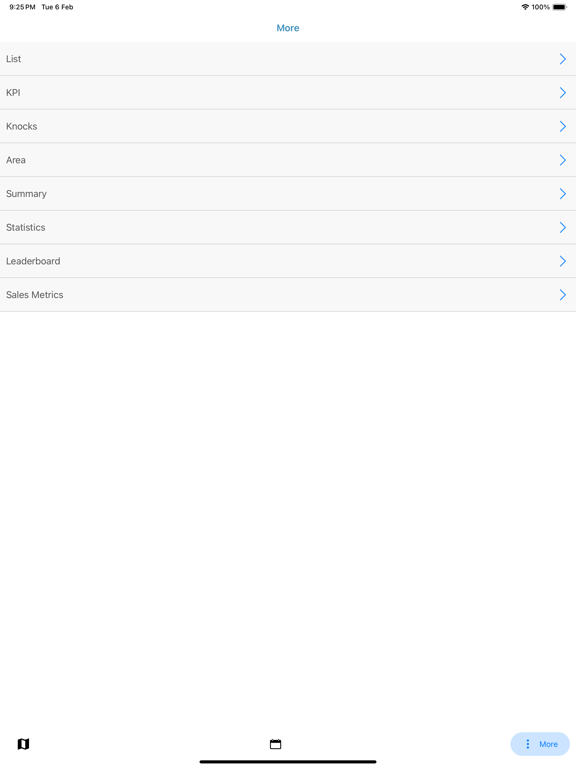Tap the three-dot More icon

tap(528, 744)
